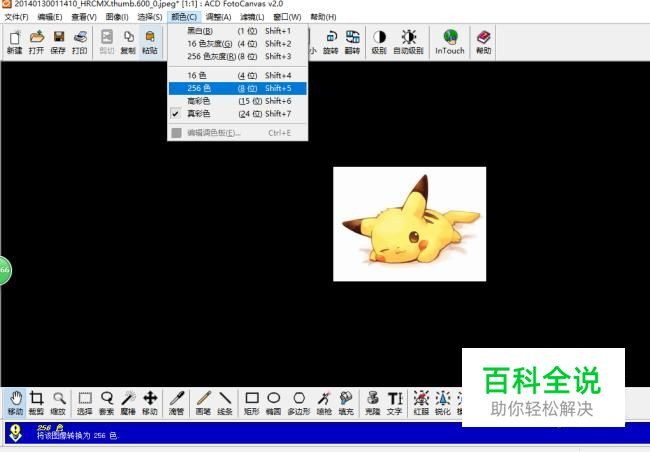The height and width of the screenshot is (452, 650).
Task: Open the 文件(F) menu
Action: point(17,17)
